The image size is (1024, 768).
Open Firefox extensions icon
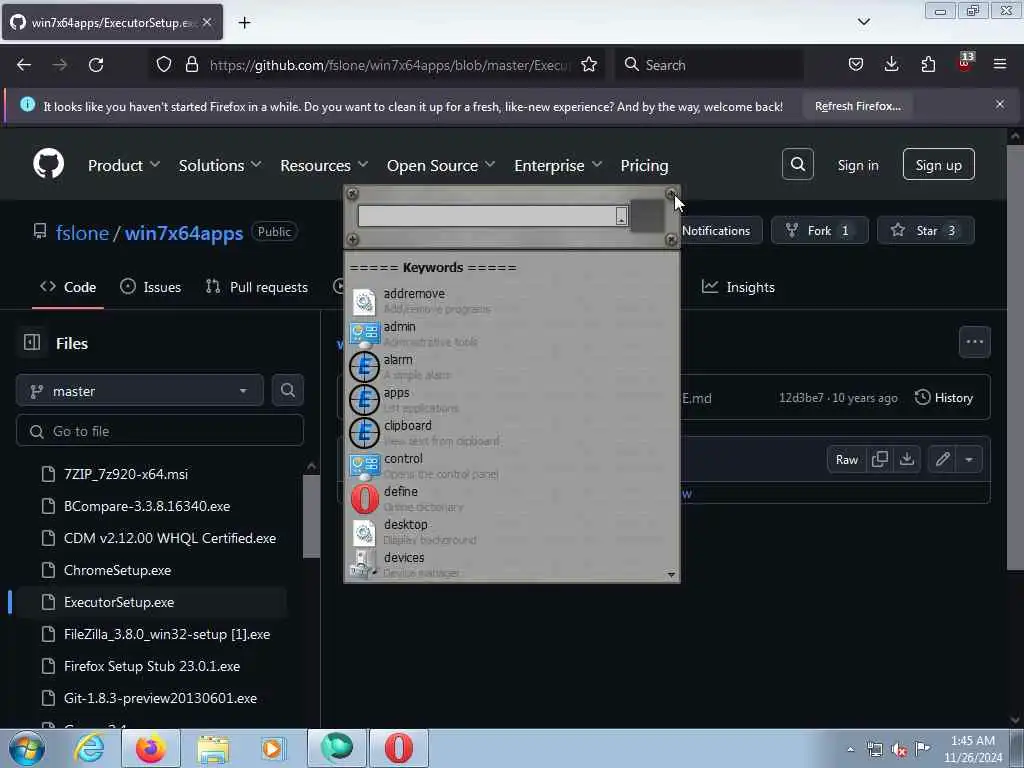(x=928, y=64)
